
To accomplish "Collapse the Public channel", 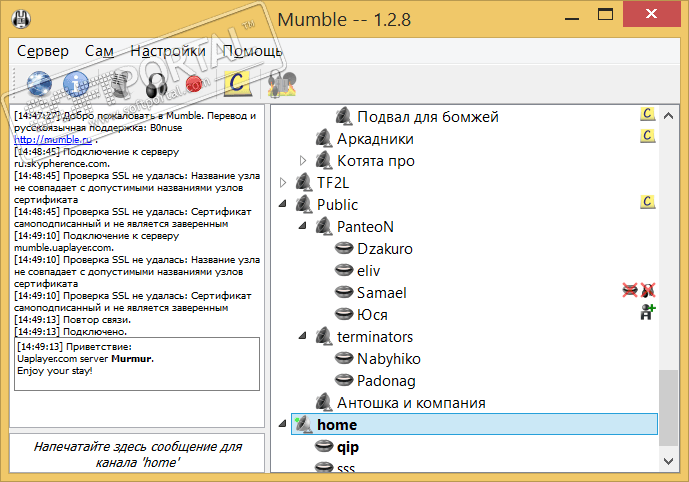I will click(283, 204).
